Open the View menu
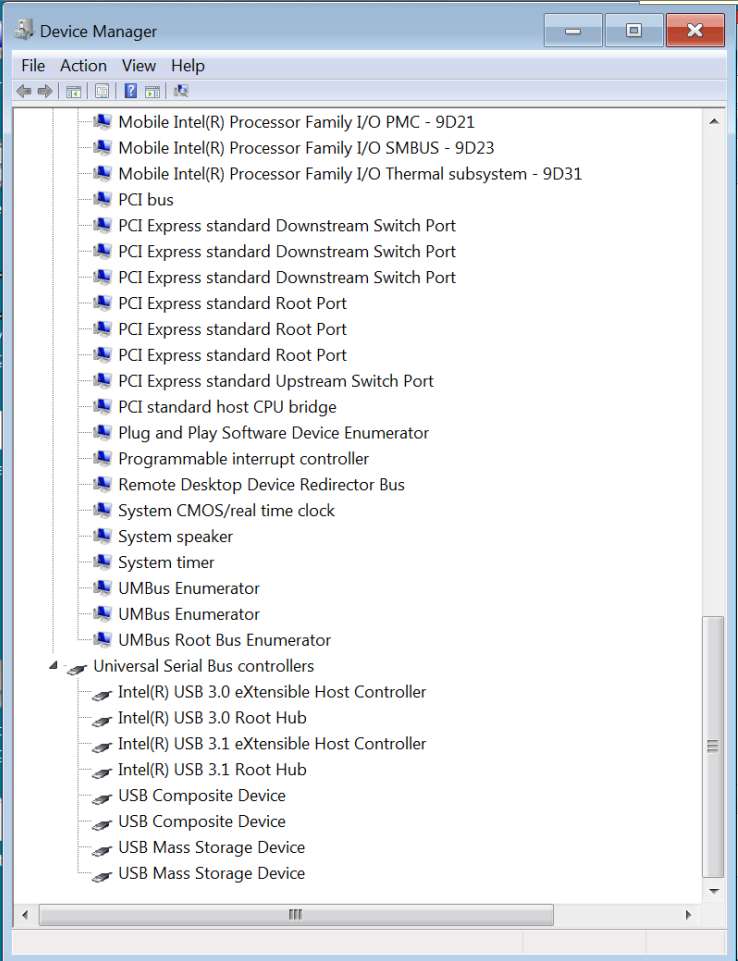 coord(139,66)
